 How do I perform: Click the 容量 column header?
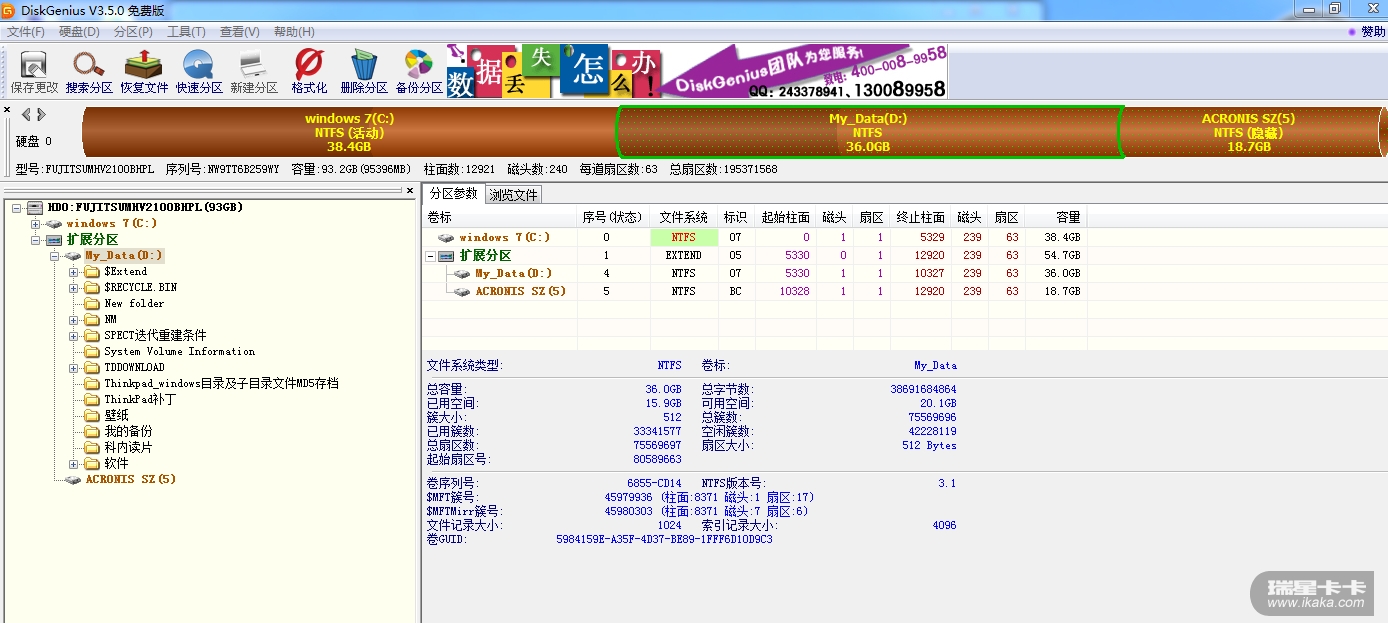pos(1056,218)
